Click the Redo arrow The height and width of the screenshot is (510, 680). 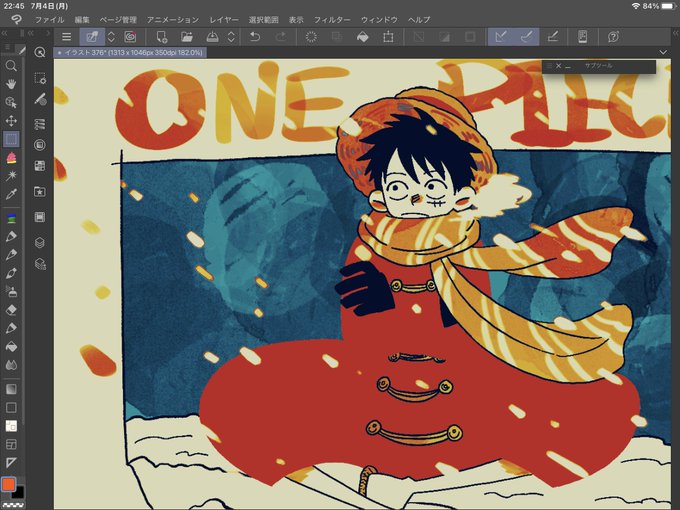281,37
